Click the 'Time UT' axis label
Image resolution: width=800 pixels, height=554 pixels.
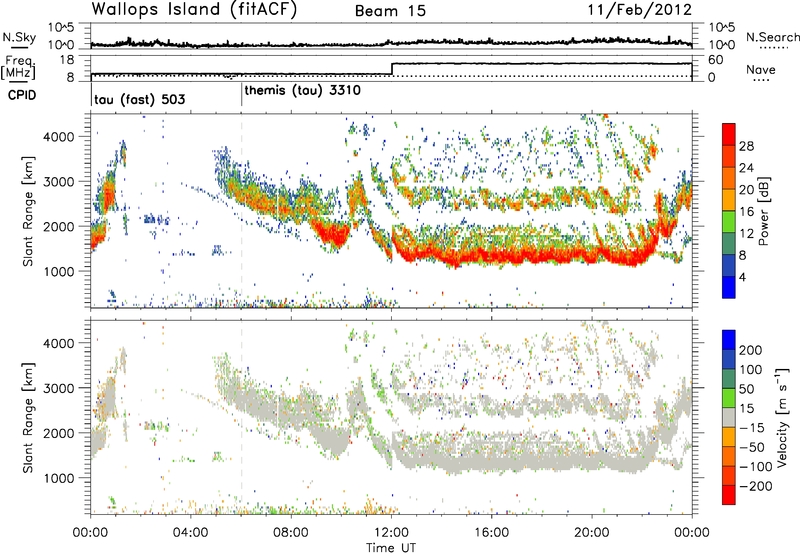pos(391,547)
